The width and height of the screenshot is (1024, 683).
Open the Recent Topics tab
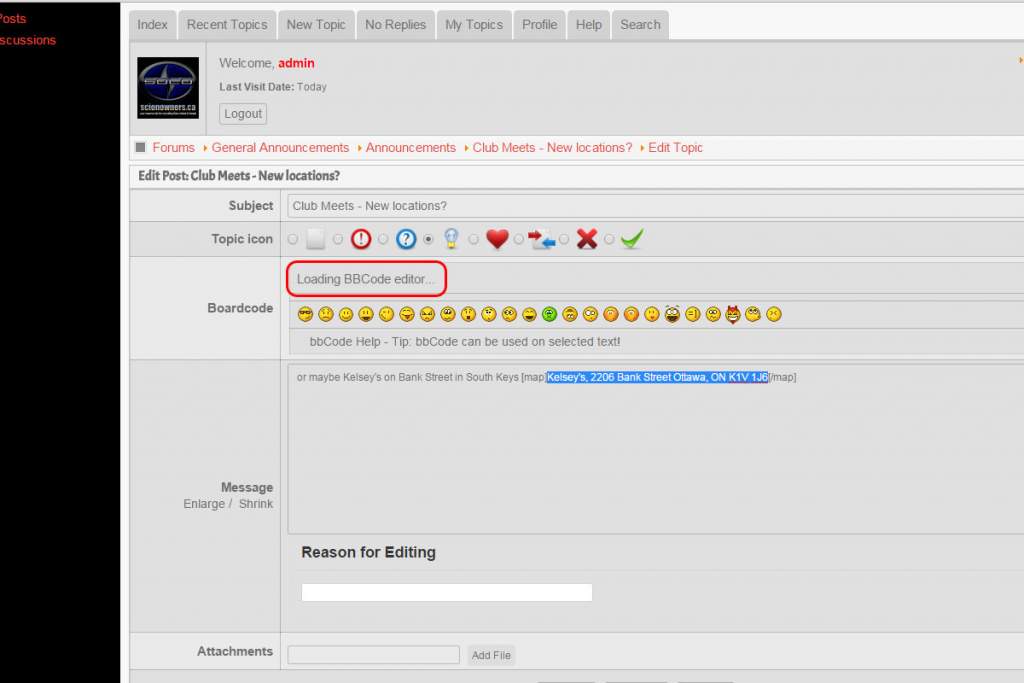(227, 25)
